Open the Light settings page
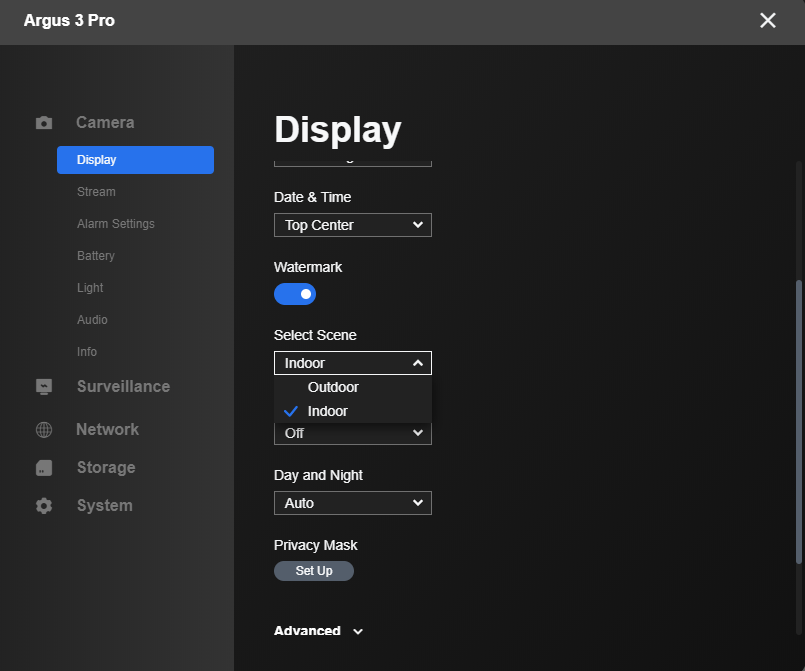 (90, 288)
